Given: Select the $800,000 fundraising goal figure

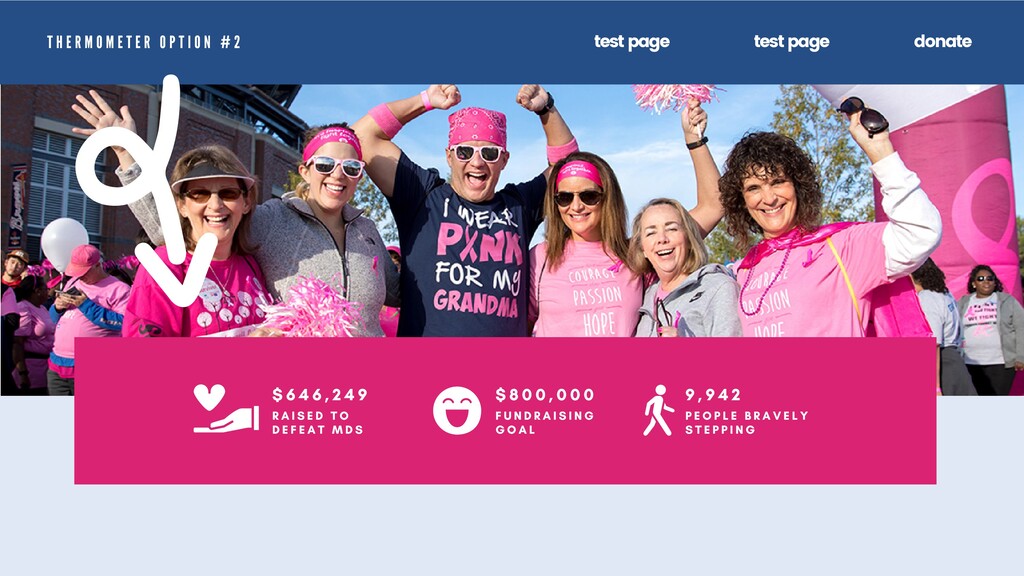Looking at the screenshot, I should (545, 394).
